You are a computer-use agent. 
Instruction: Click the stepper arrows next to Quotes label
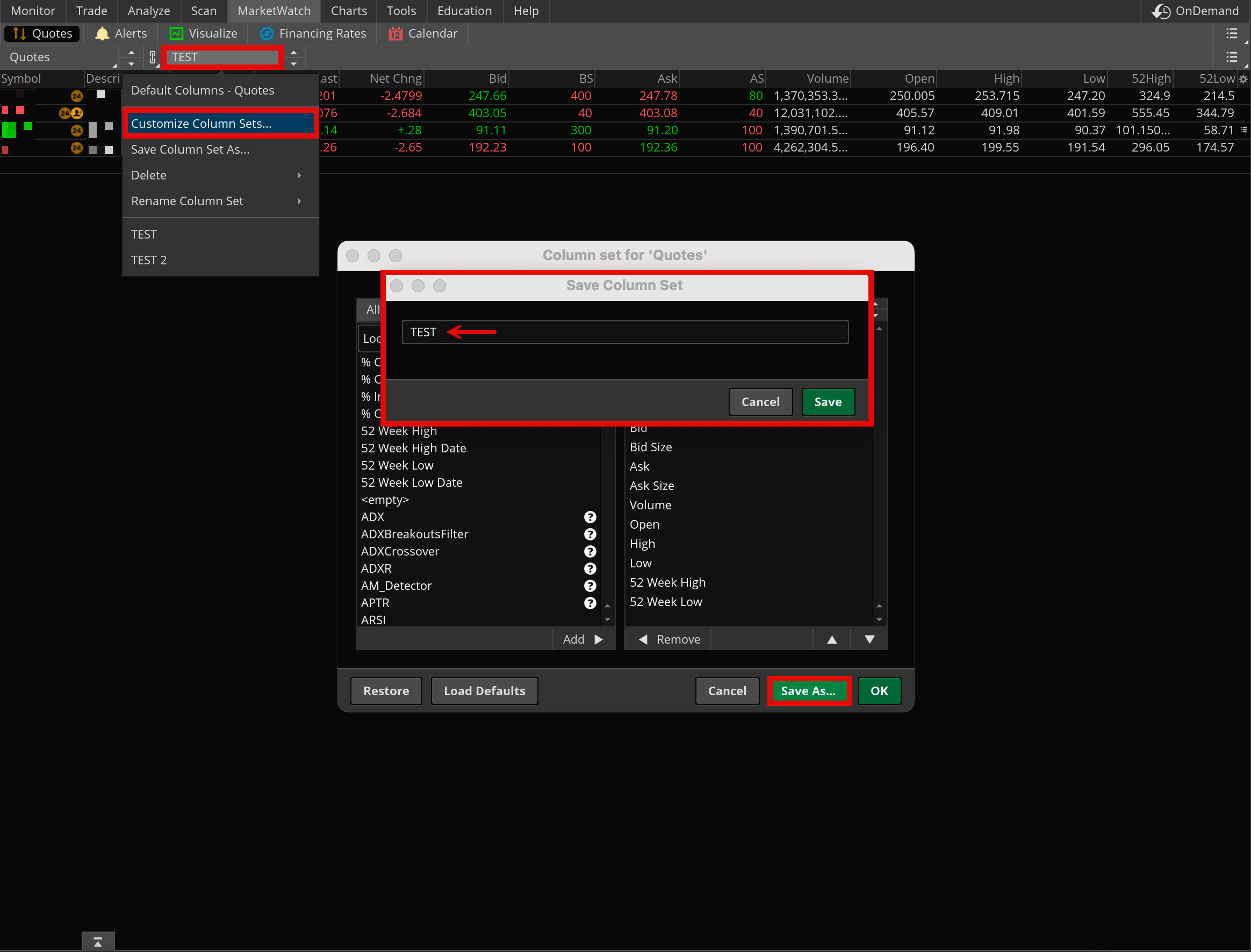pos(131,57)
